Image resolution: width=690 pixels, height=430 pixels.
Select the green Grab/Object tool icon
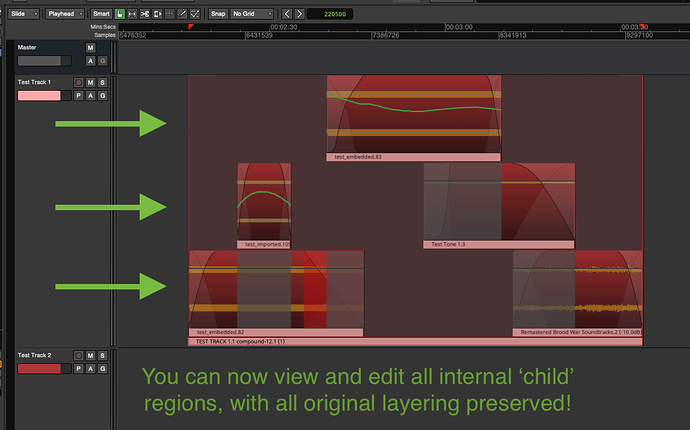(x=120, y=14)
